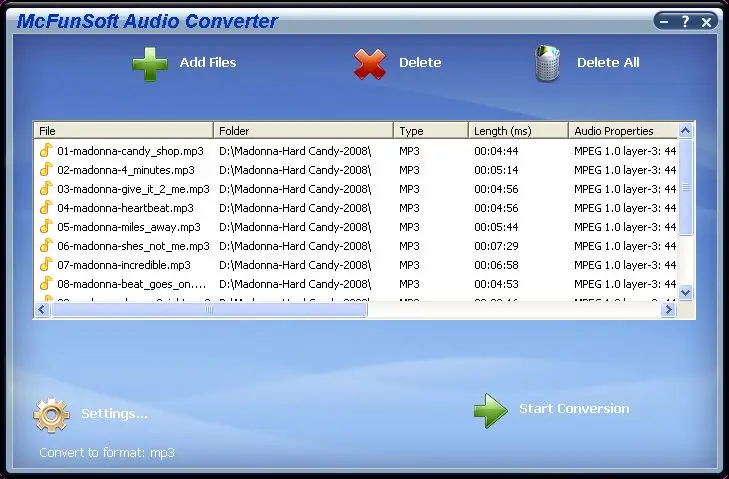Click the vertical scrollbar down arrow

[685, 292]
